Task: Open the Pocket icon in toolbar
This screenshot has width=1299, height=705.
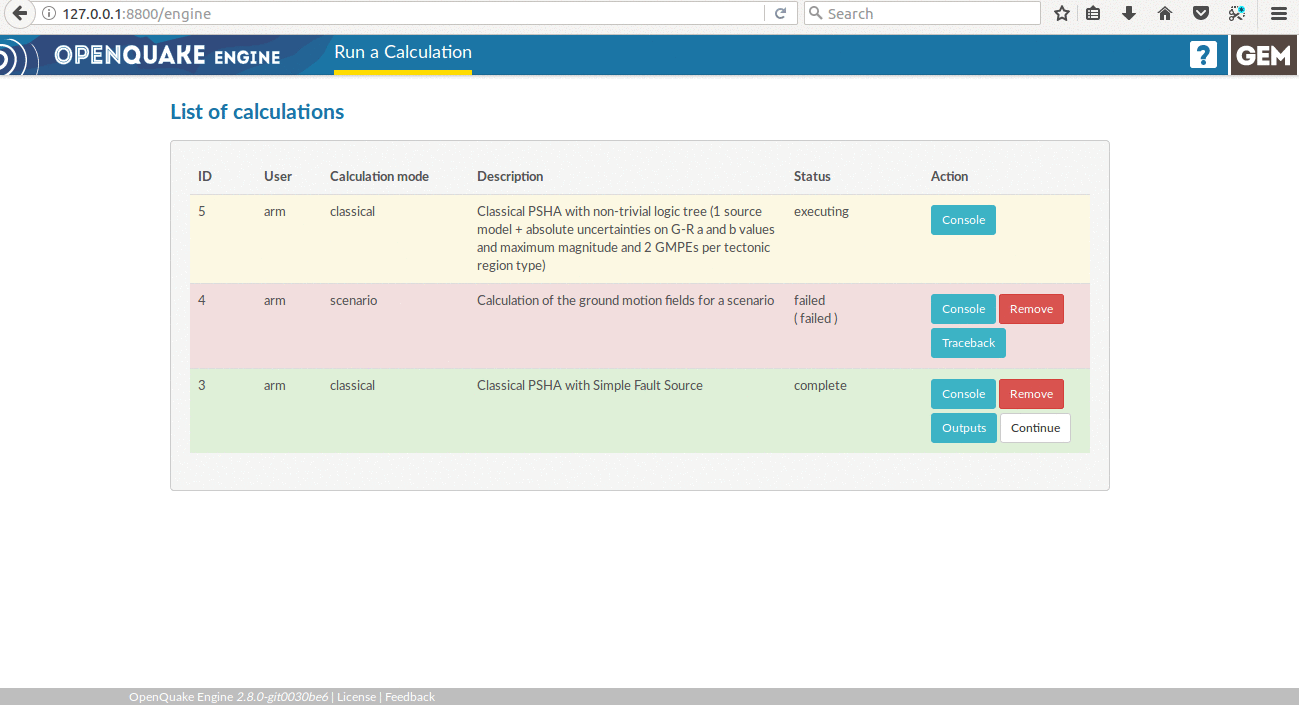Action: (x=1201, y=14)
